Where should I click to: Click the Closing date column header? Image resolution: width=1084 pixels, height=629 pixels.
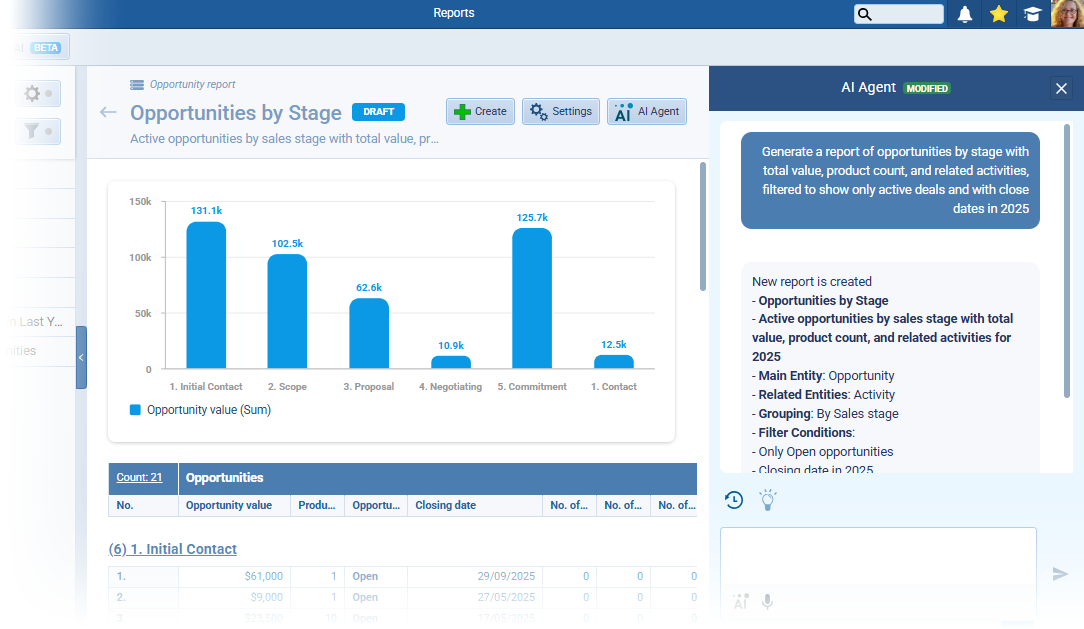pos(446,506)
